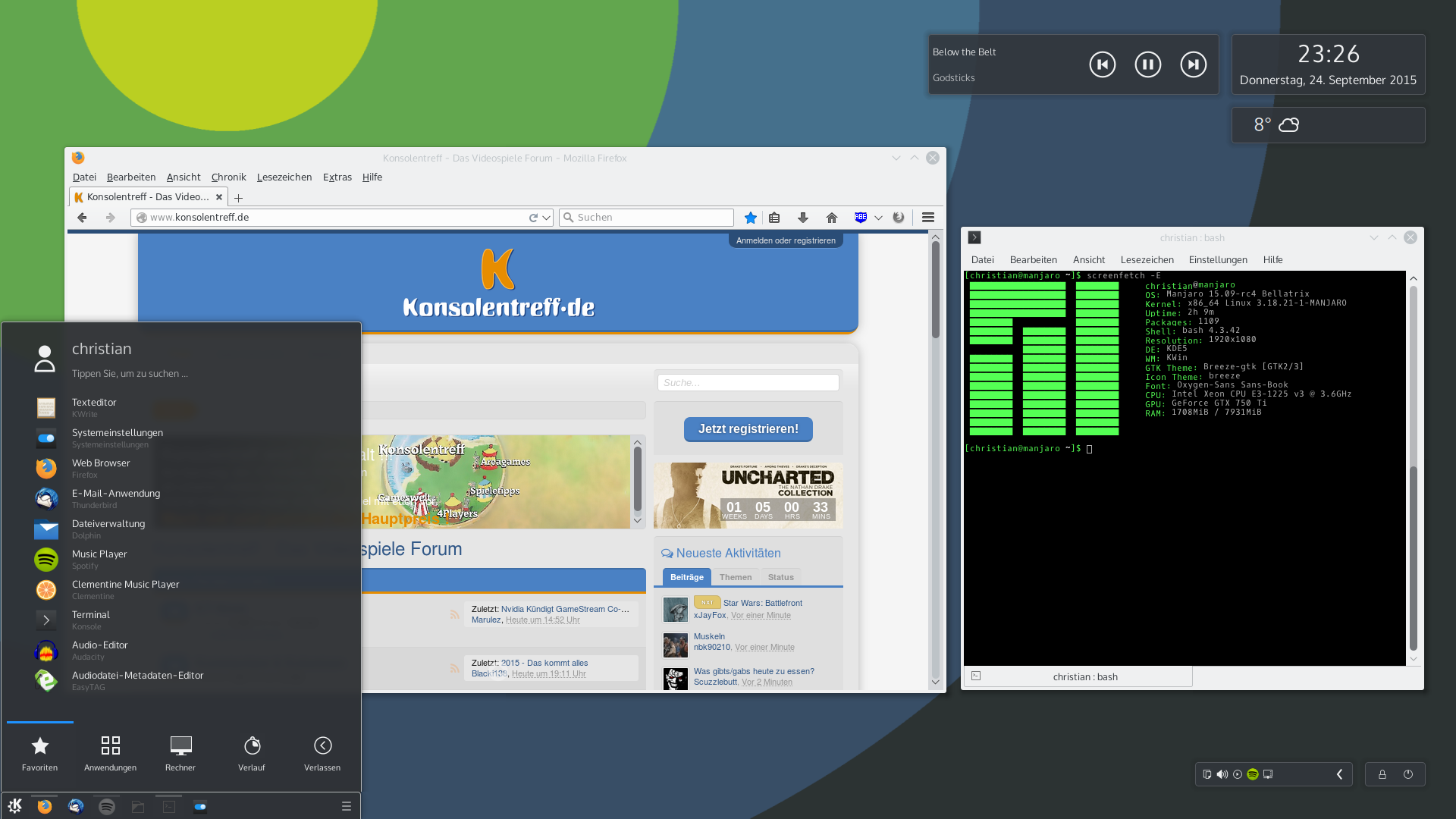1456x819 pixels.
Task: Open the Firefox hamburger menu
Action: point(928,218)
